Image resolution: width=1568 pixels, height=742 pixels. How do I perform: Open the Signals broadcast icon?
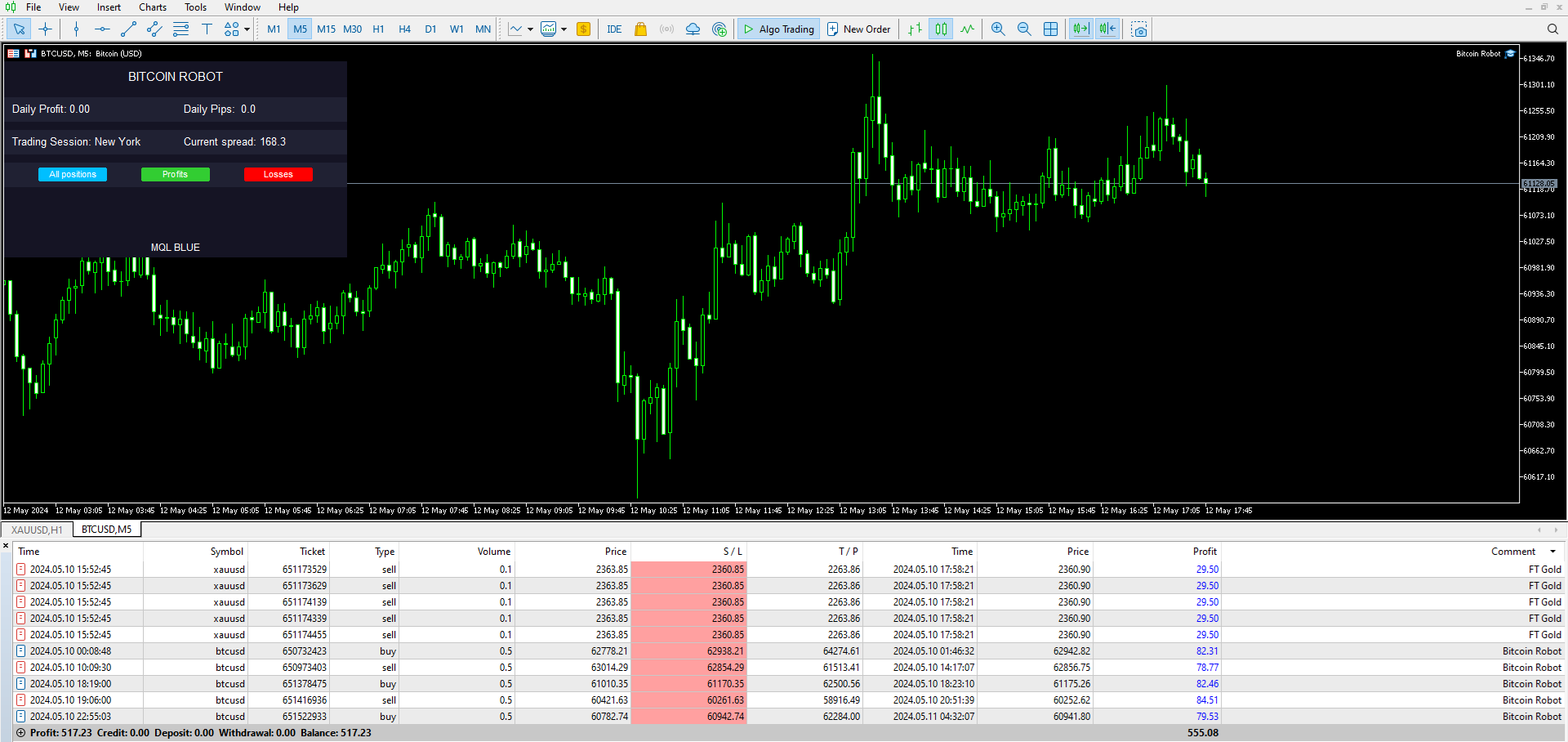[666, 29]
